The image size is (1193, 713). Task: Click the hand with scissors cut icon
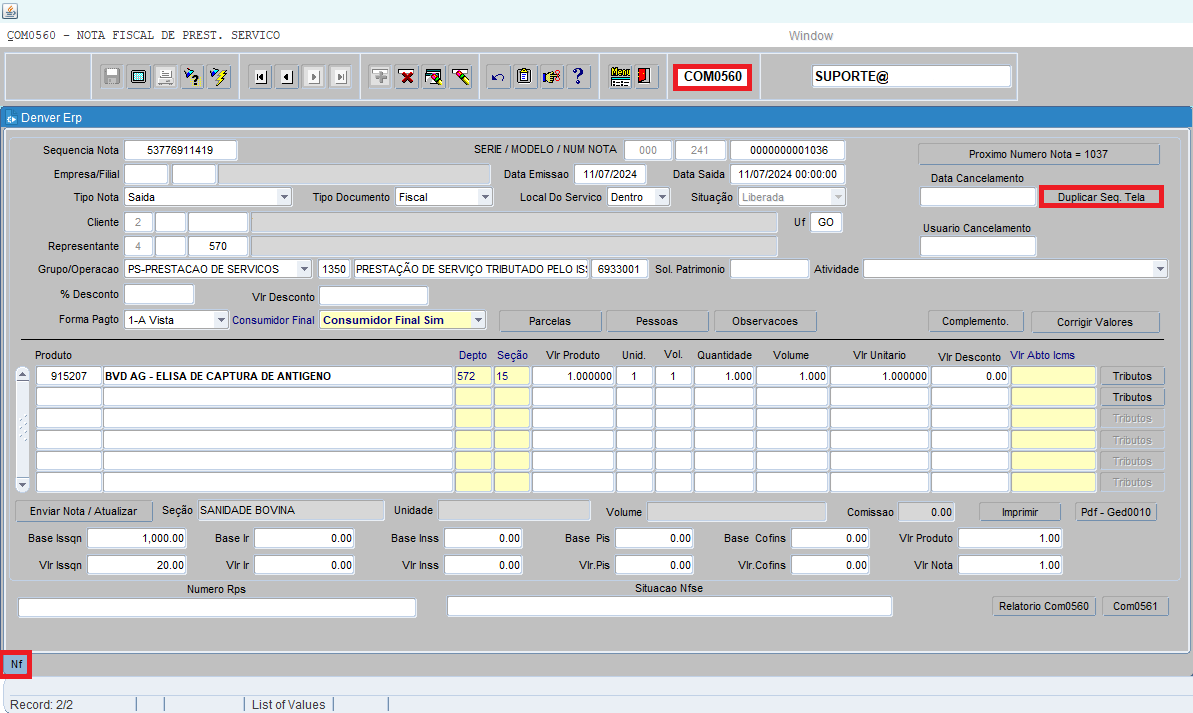click(x=552, y=77)
